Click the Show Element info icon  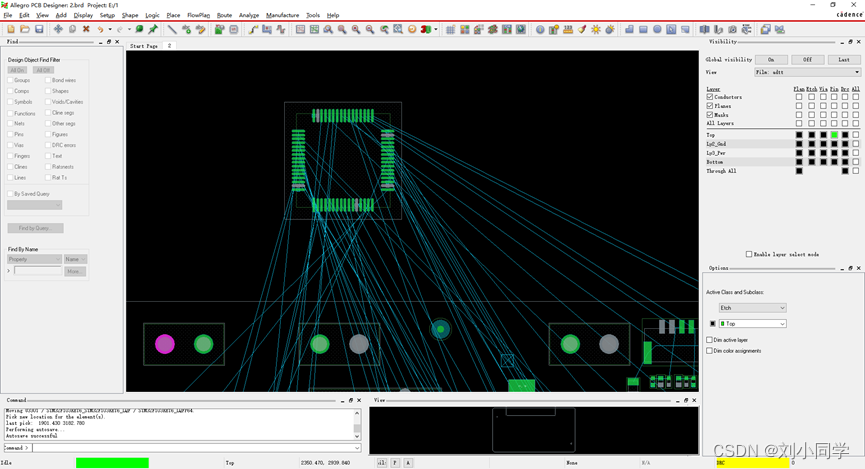[x=540, y=29]
